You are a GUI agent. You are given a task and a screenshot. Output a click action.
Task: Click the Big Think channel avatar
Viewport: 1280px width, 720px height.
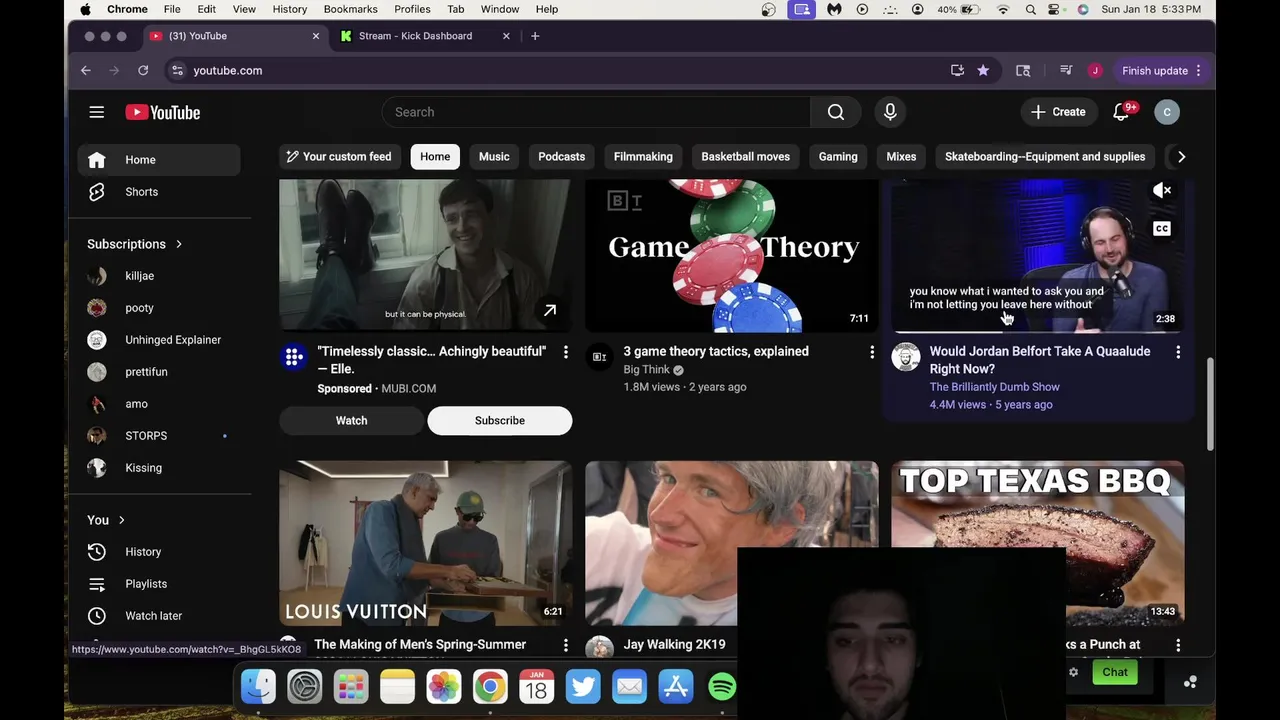(599, 357)
